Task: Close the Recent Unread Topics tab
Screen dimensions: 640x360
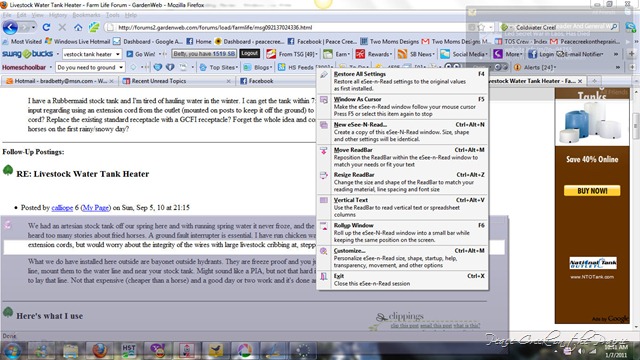Action: (228, 81)
